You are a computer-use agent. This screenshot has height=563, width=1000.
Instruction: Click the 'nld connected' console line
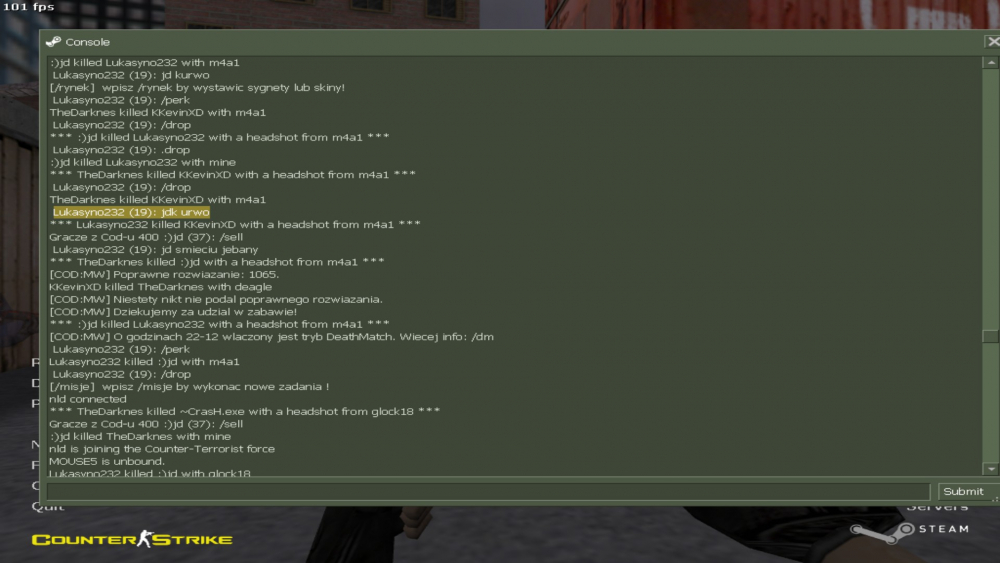pos(88,399)
